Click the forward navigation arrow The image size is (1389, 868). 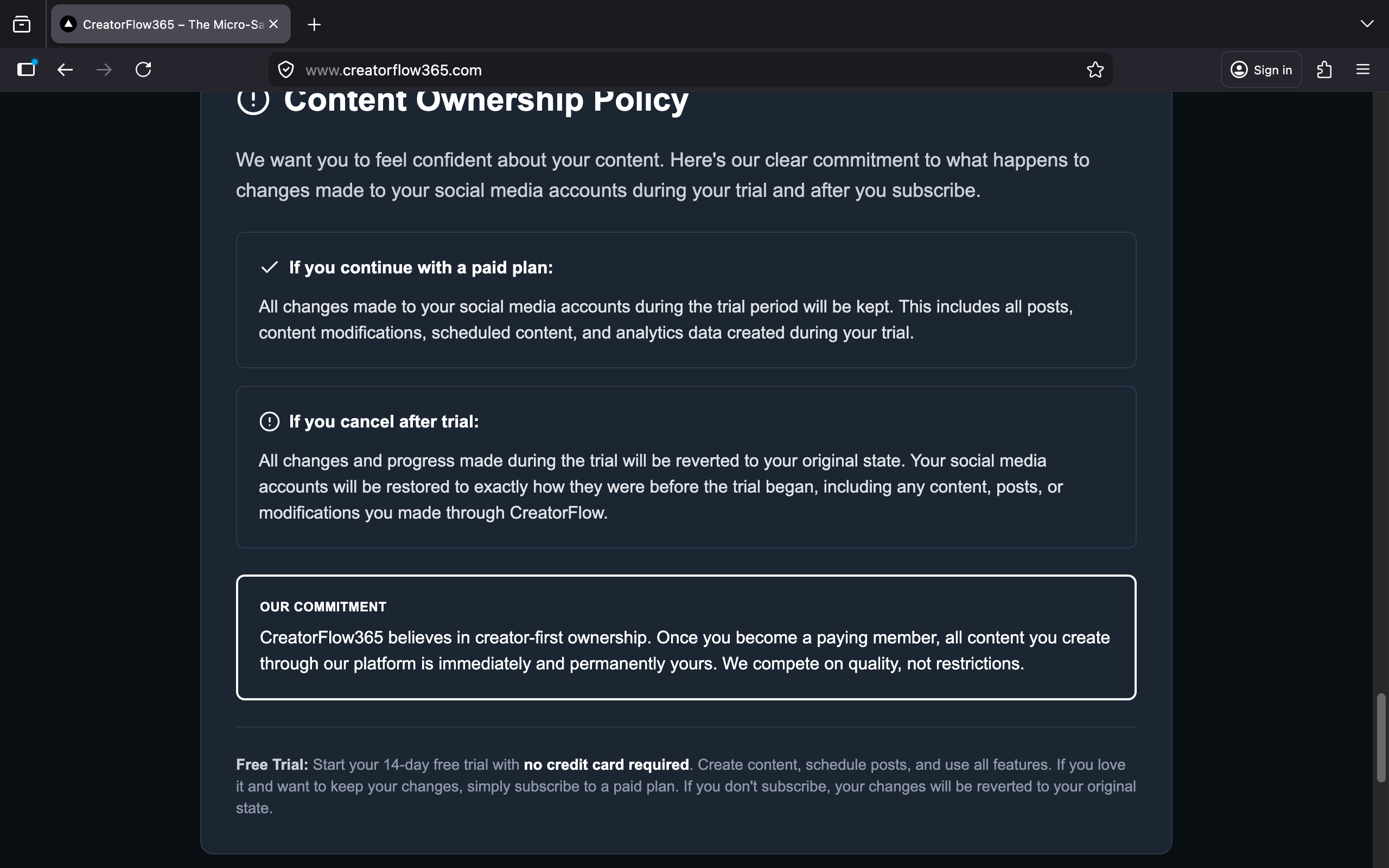(104, 69)
